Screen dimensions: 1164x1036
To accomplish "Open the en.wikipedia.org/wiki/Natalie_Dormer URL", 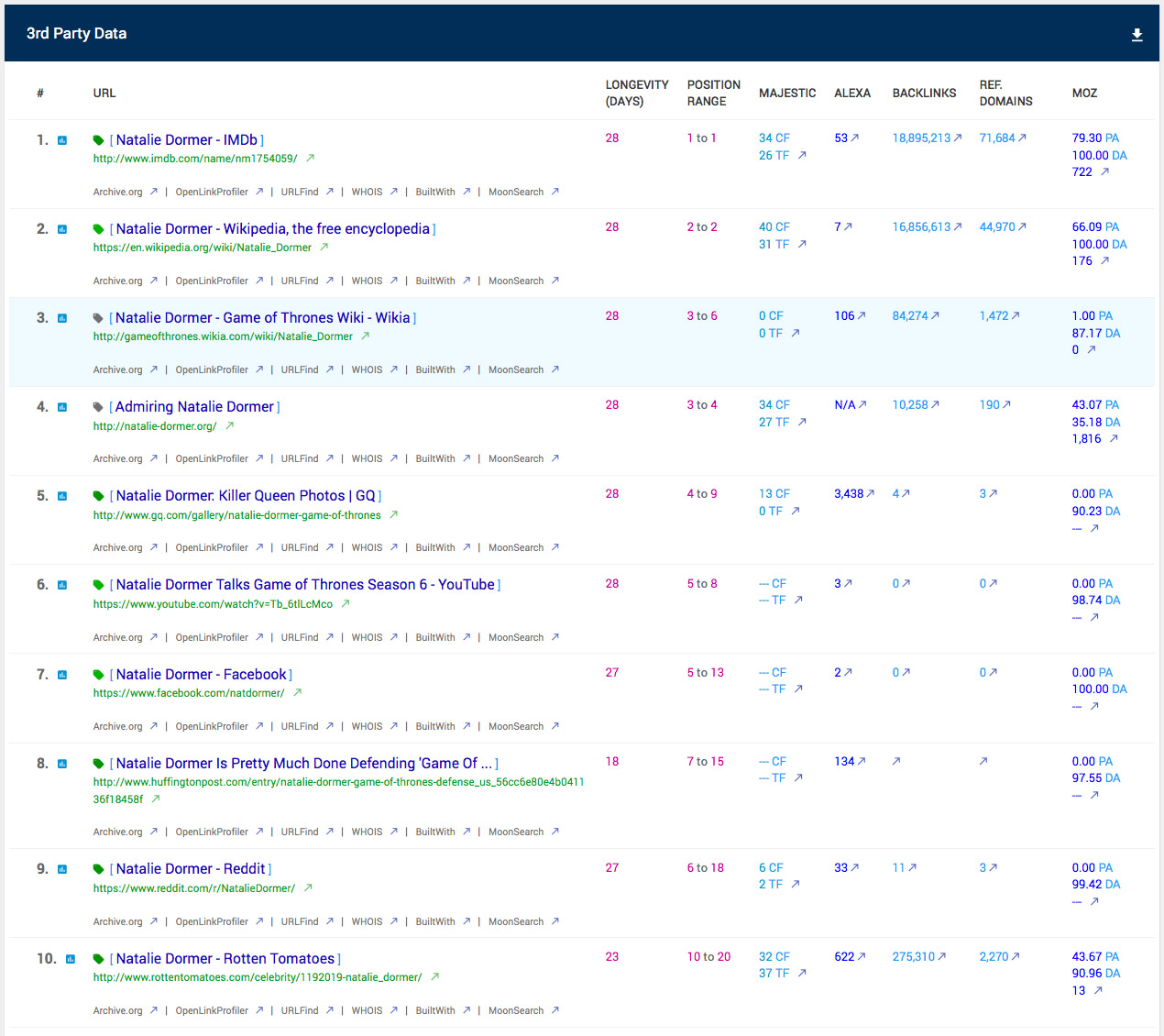I will pos(202,248).
